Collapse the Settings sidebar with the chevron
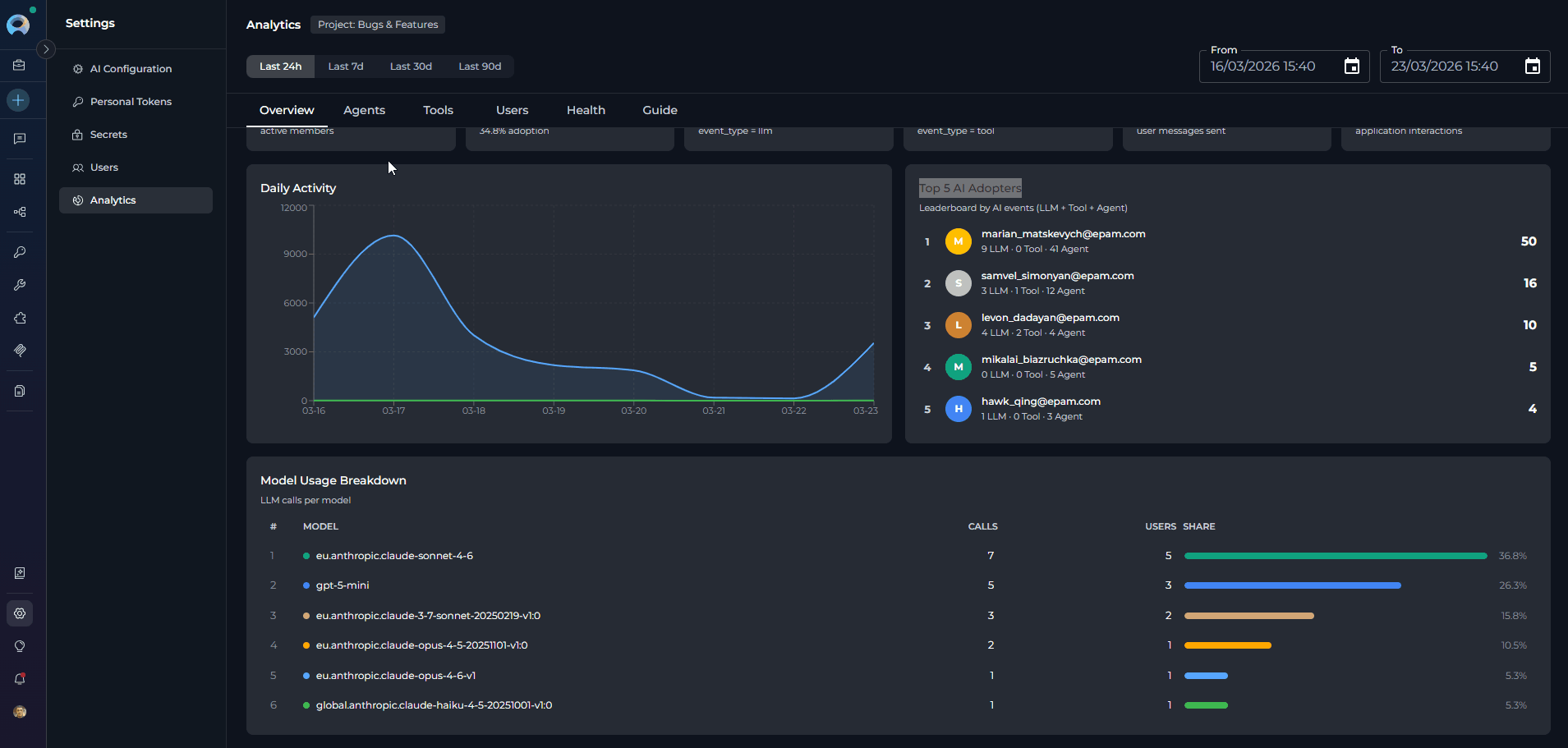1568x748 pixels. pos(47,49)
